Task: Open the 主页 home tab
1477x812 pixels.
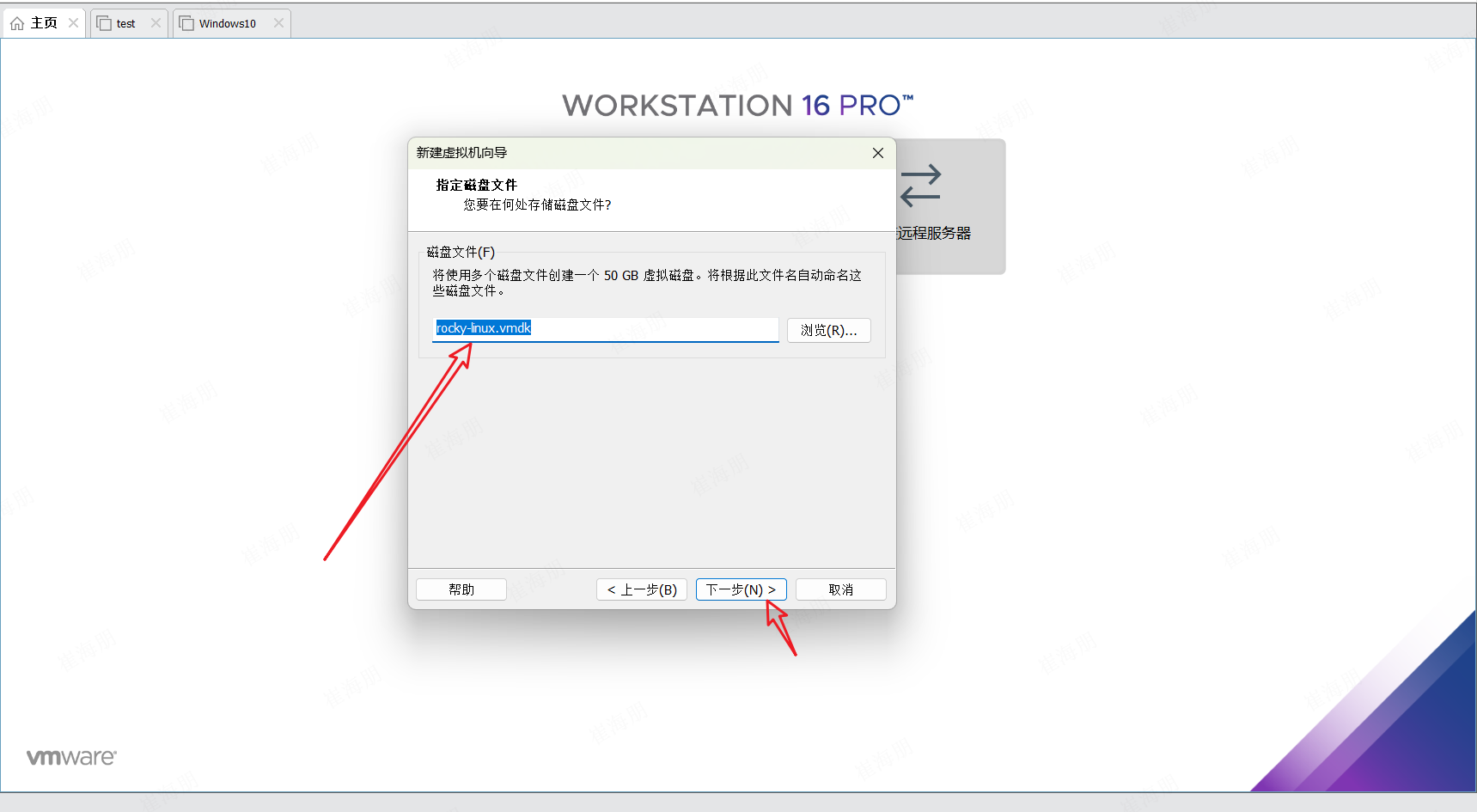Action: pyautogui.click(x=43, y=23)
